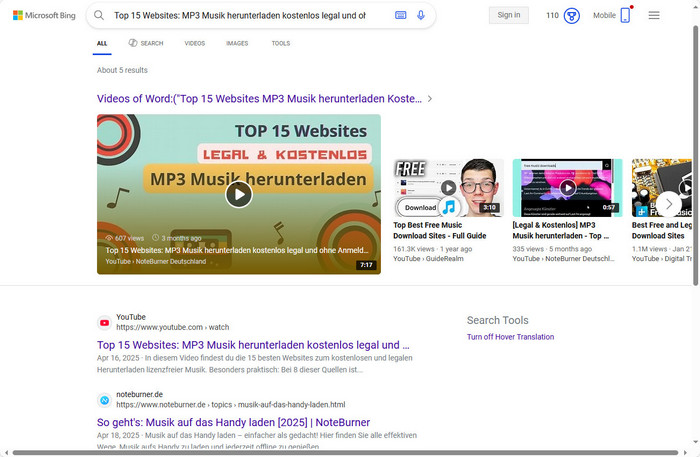Expand Videos of Word heading chevron
This screenshot has height=457, width=700.
tap(429, 99)
